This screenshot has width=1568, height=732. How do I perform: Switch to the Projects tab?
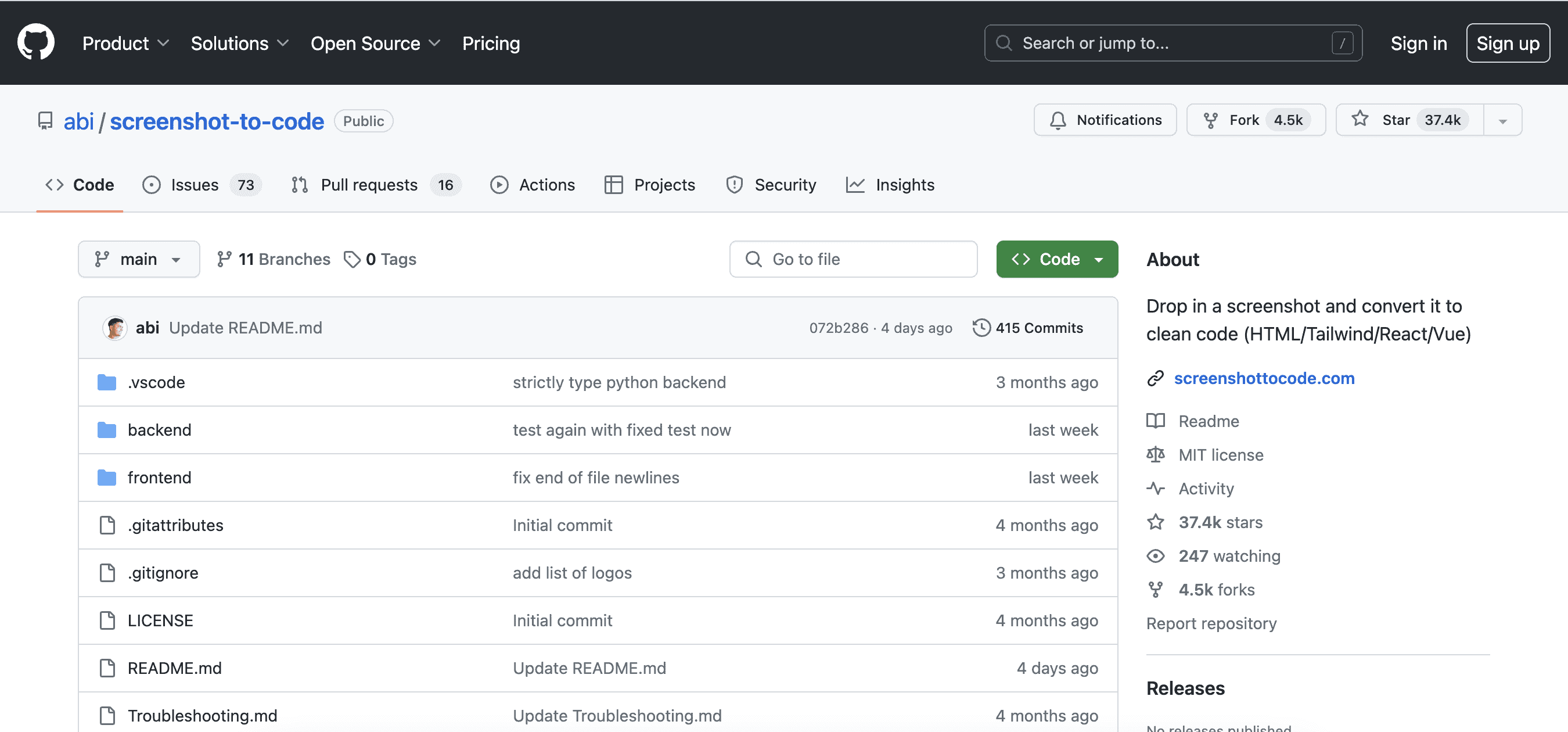[649, 185]
